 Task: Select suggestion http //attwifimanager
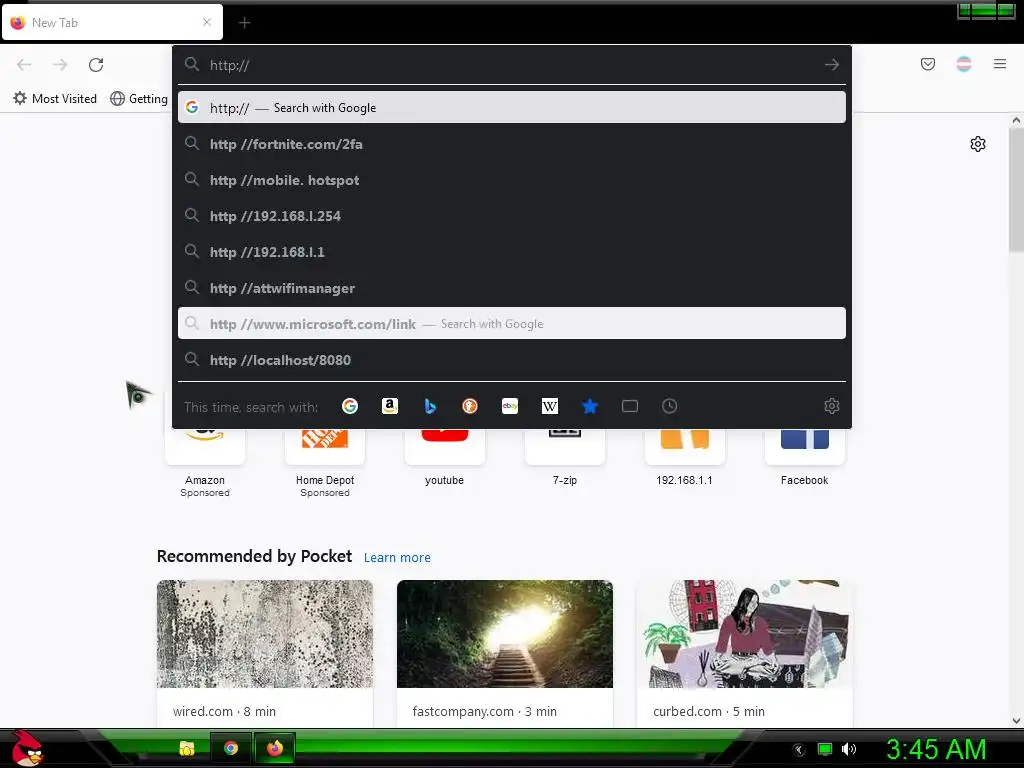[x=511, y=287]
